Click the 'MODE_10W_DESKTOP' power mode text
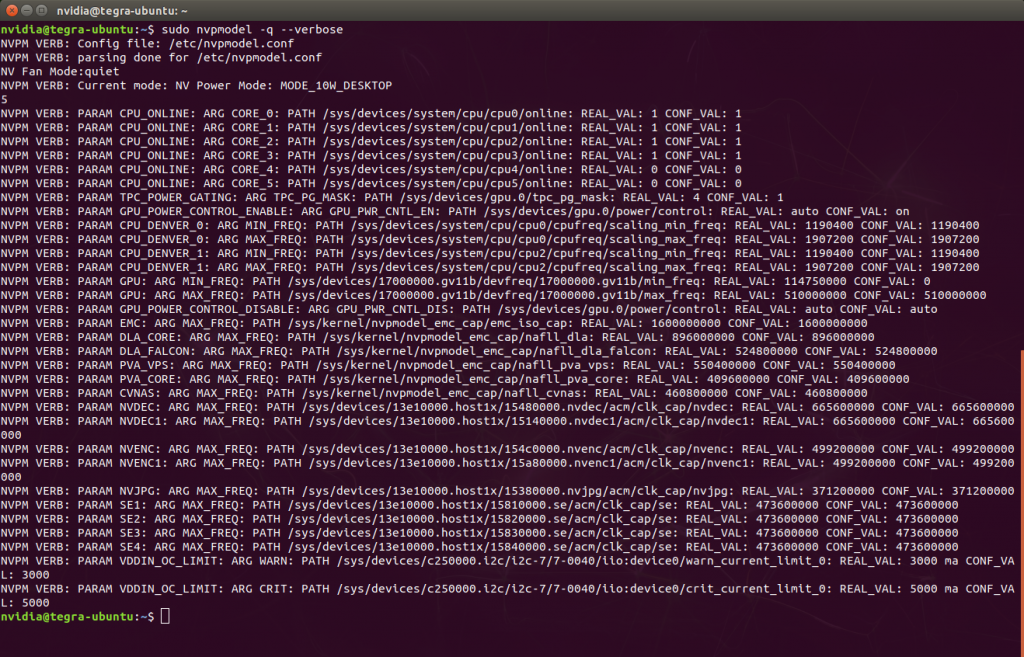The height and width of the screenshot is (657, 1024). click(336, 86)
